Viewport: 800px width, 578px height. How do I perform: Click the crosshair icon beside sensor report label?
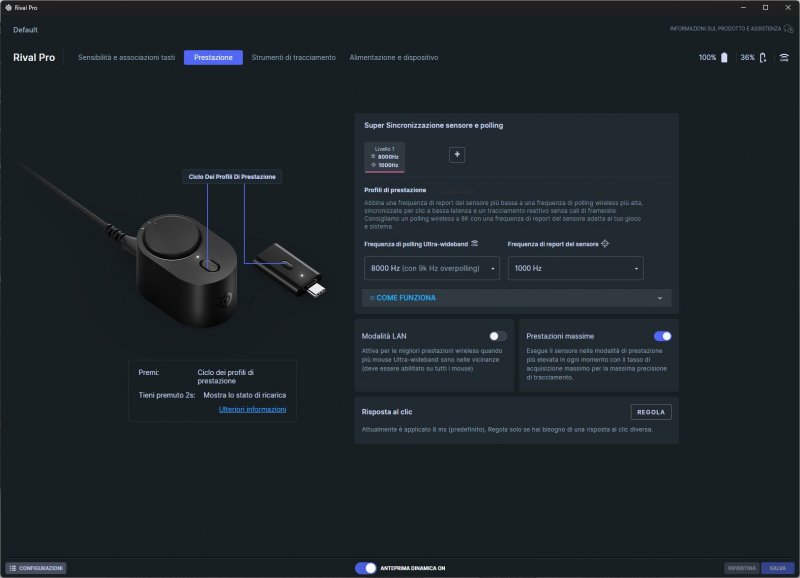click(605, 243)
